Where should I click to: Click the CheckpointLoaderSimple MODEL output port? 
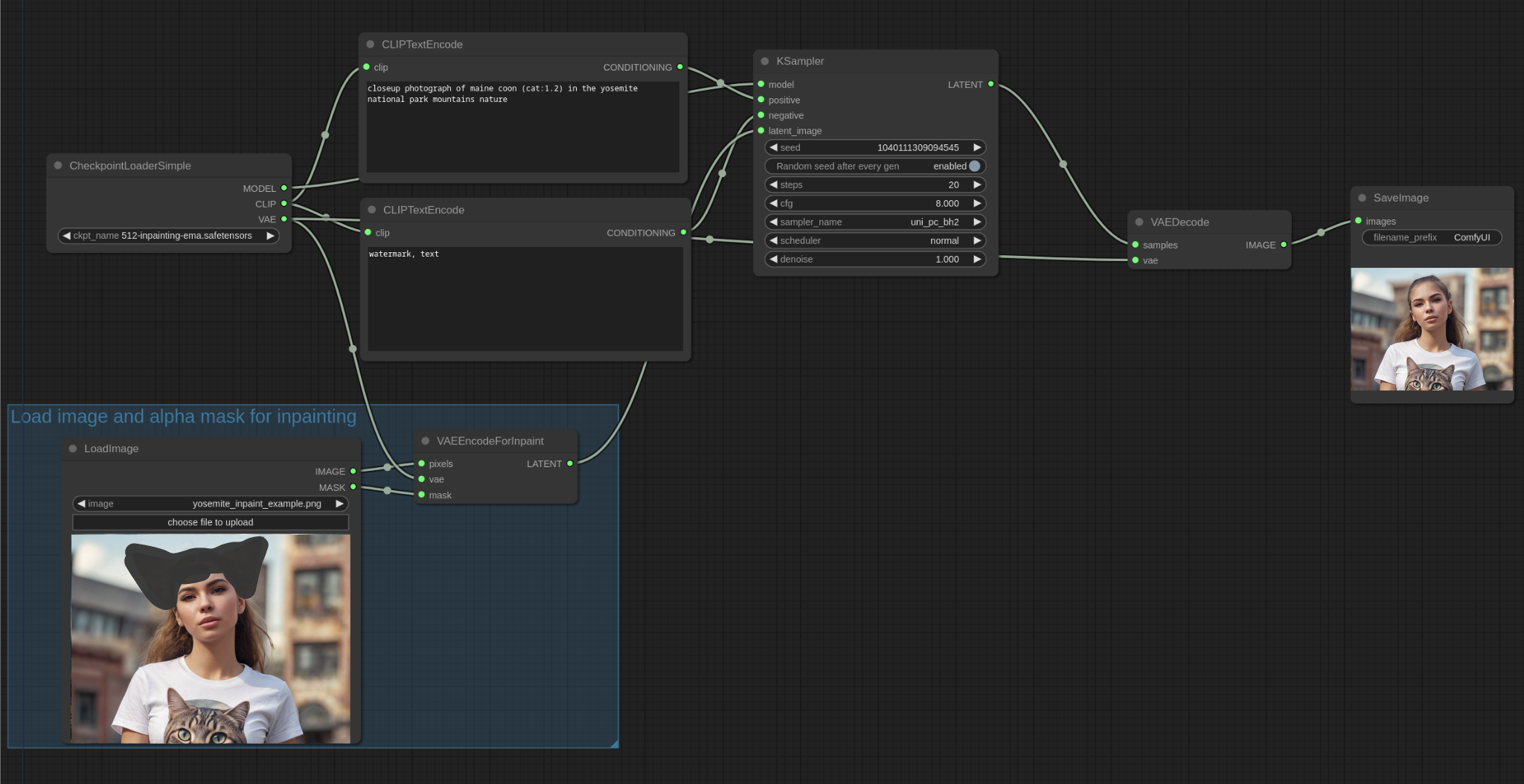click(284, 188)
